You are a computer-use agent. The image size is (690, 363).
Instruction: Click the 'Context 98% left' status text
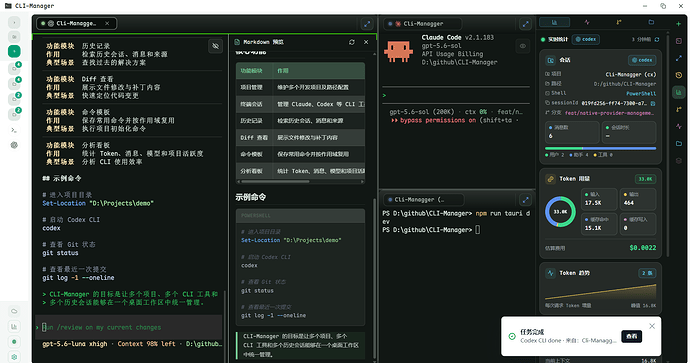[x=146, y=344]
